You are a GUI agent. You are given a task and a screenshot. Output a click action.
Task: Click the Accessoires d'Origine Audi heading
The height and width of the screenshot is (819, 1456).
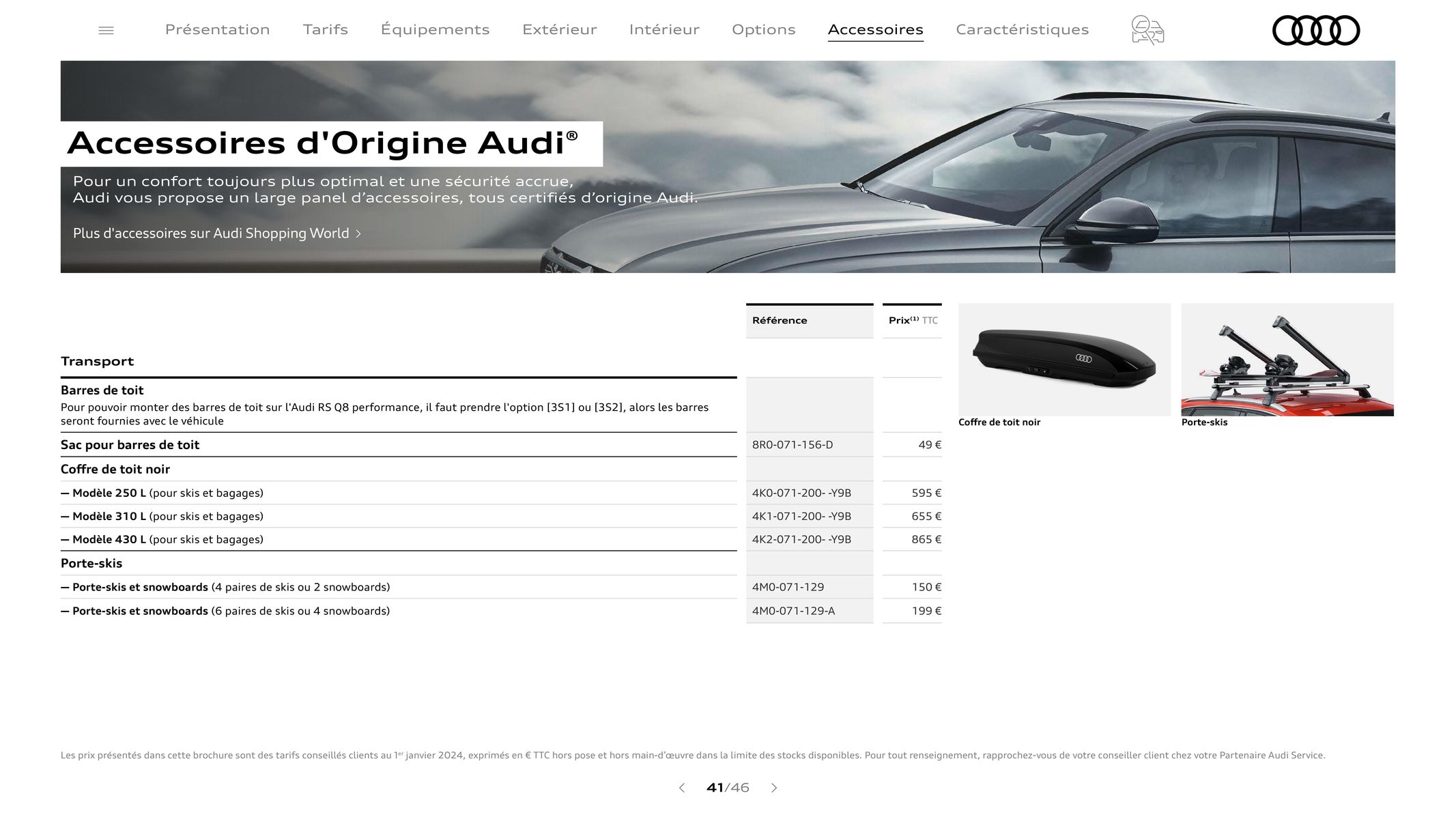tap(323, 143)
